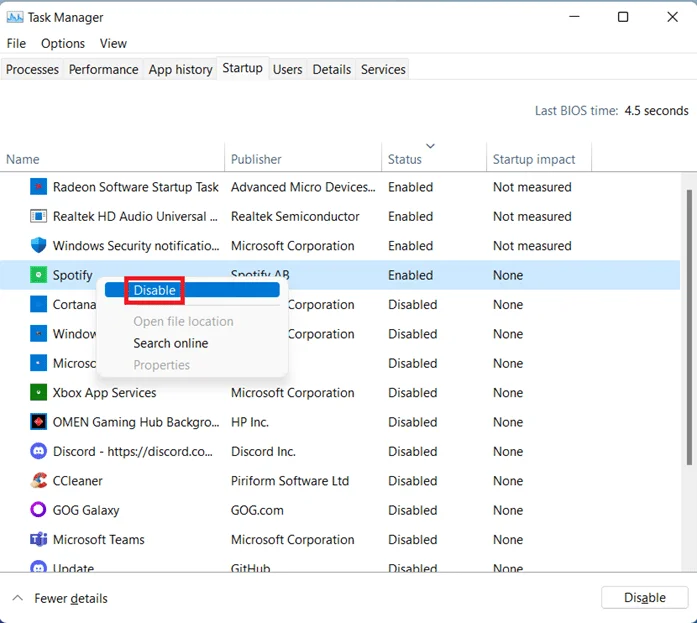
Task: Click the vertical scrollbar thumb
Action: 689,327
